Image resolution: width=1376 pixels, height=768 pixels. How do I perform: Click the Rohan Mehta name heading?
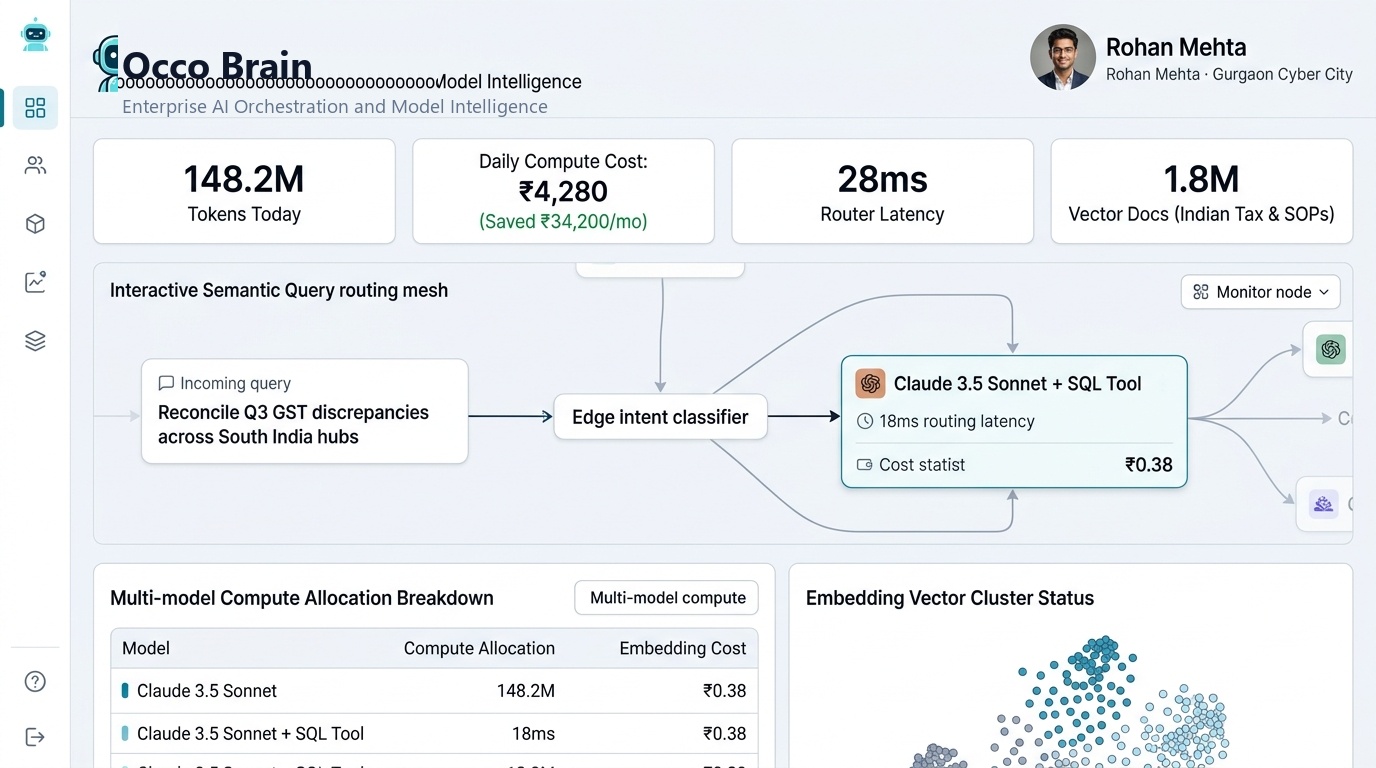click(1176, 47)
